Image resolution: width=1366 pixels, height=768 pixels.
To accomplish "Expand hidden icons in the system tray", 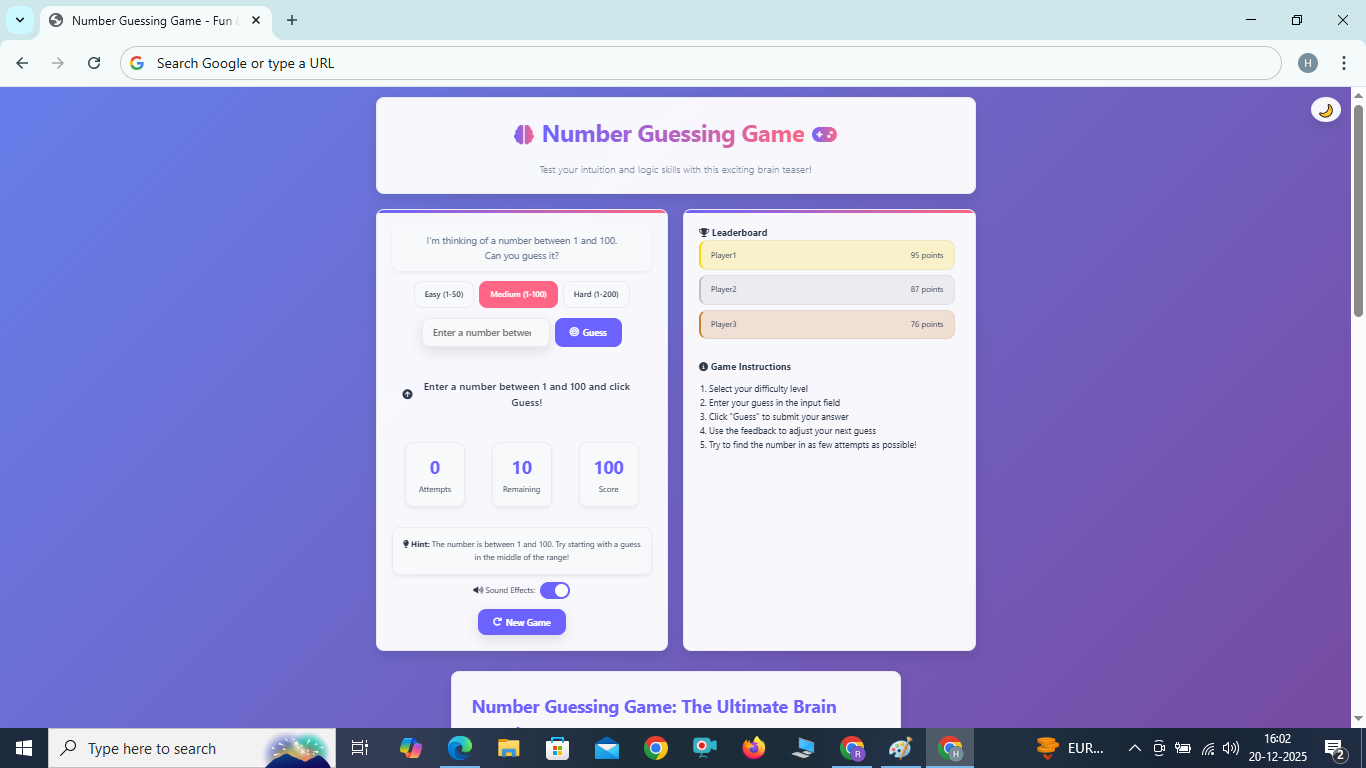I will pyautogui.click(x=1134, y=747).
